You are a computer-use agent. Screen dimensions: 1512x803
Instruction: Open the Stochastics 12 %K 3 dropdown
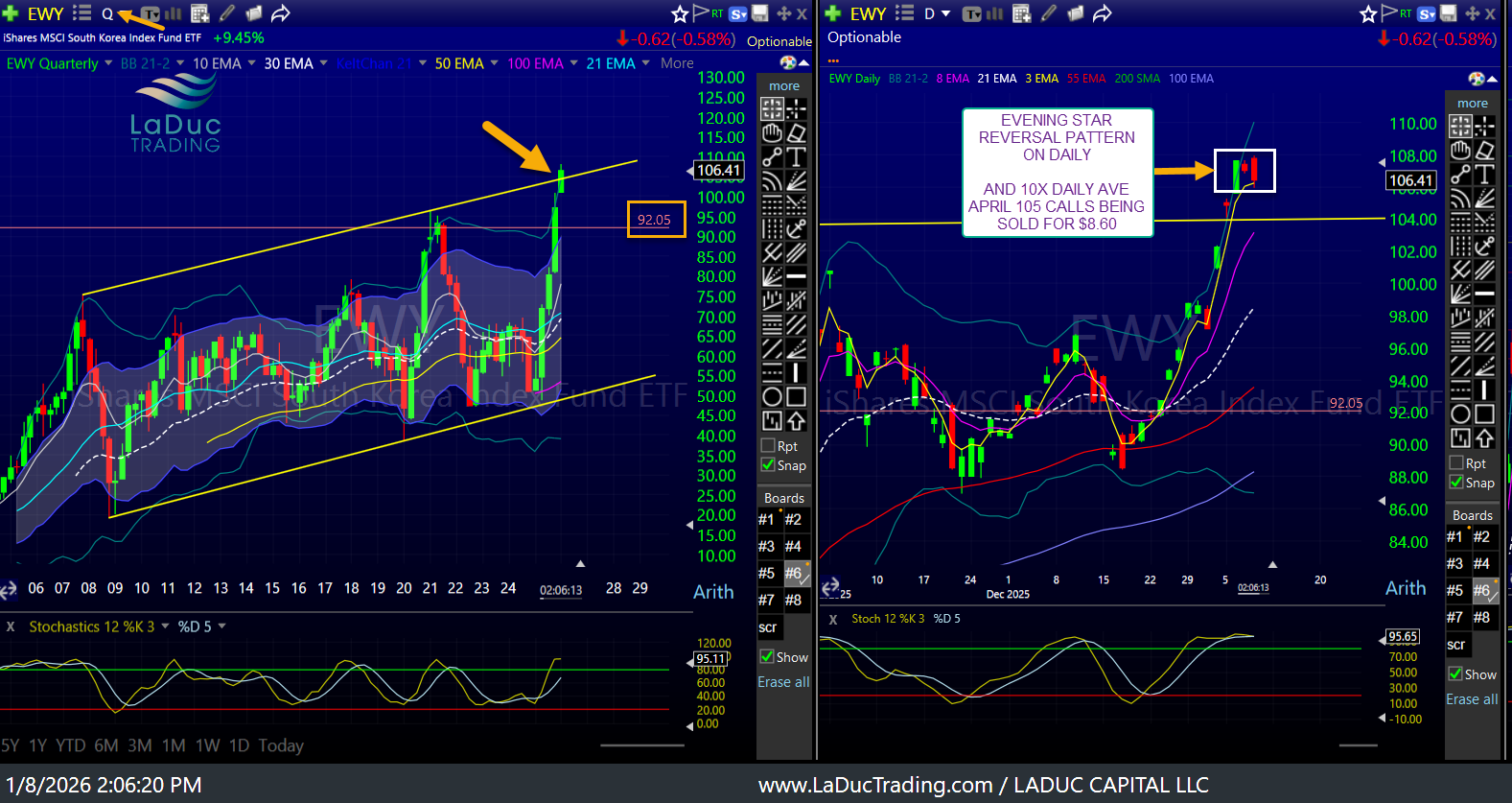tap(165, 626)
